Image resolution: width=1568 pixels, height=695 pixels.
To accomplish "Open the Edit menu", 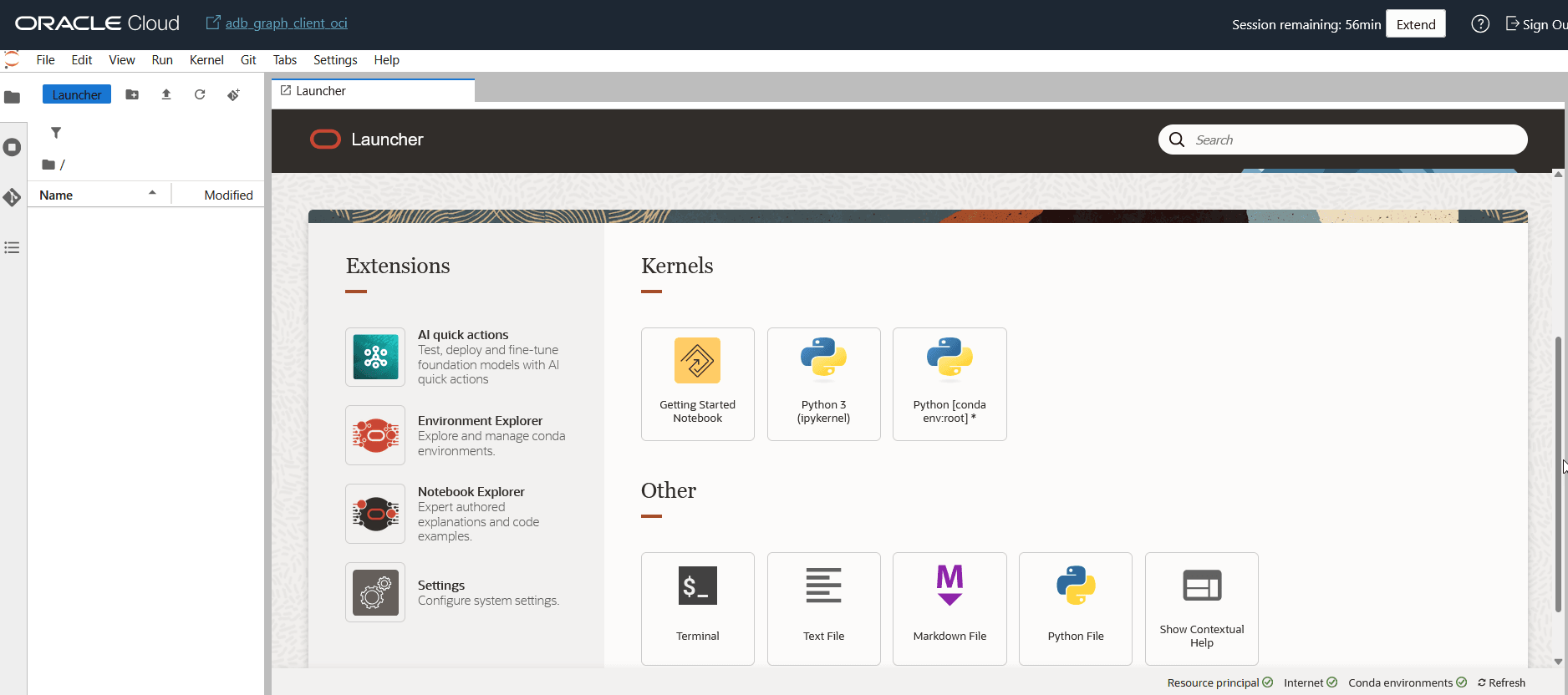I will click(x=82, y=60).
